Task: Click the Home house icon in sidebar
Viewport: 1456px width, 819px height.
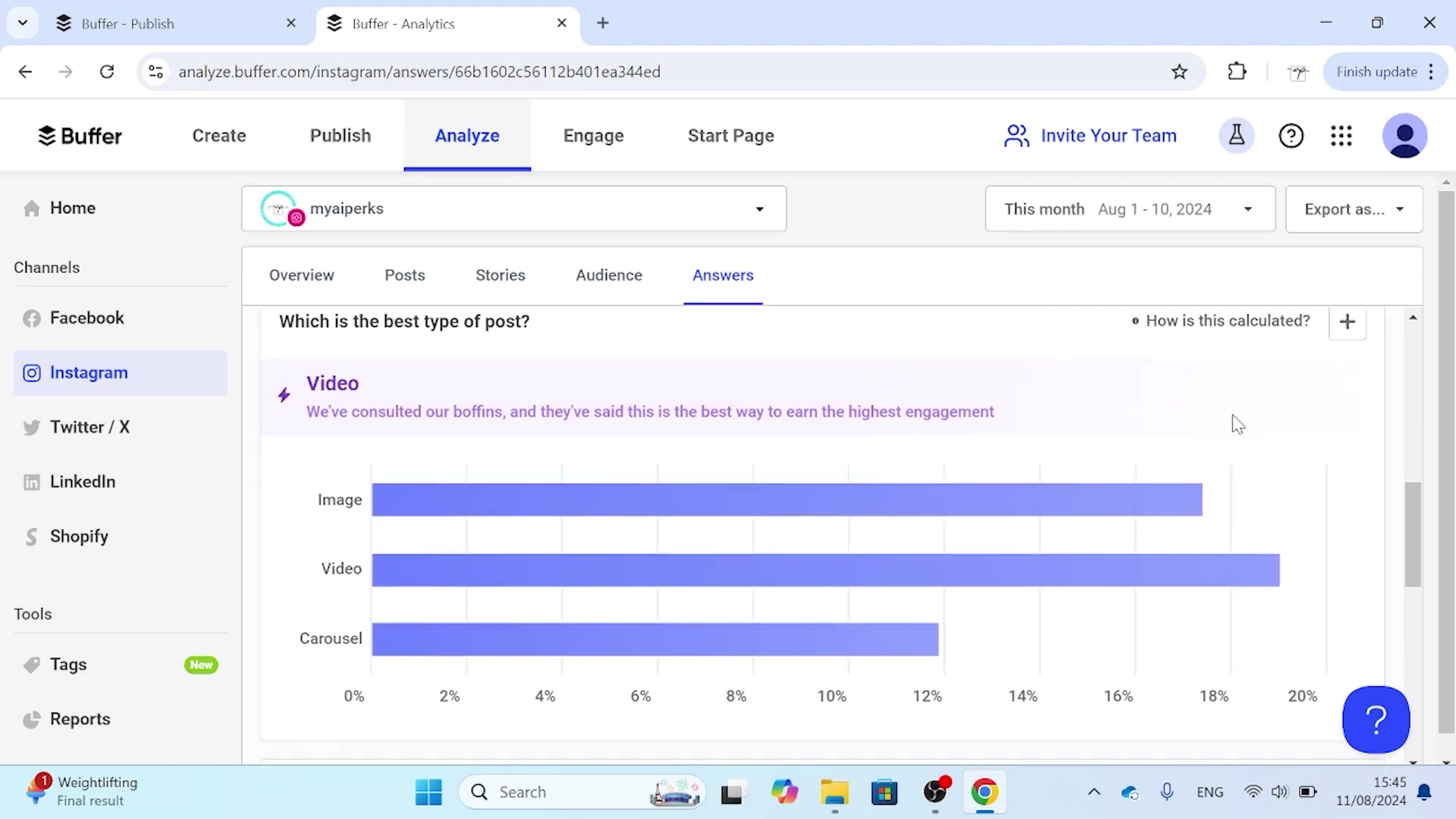Action: [31, 209]
